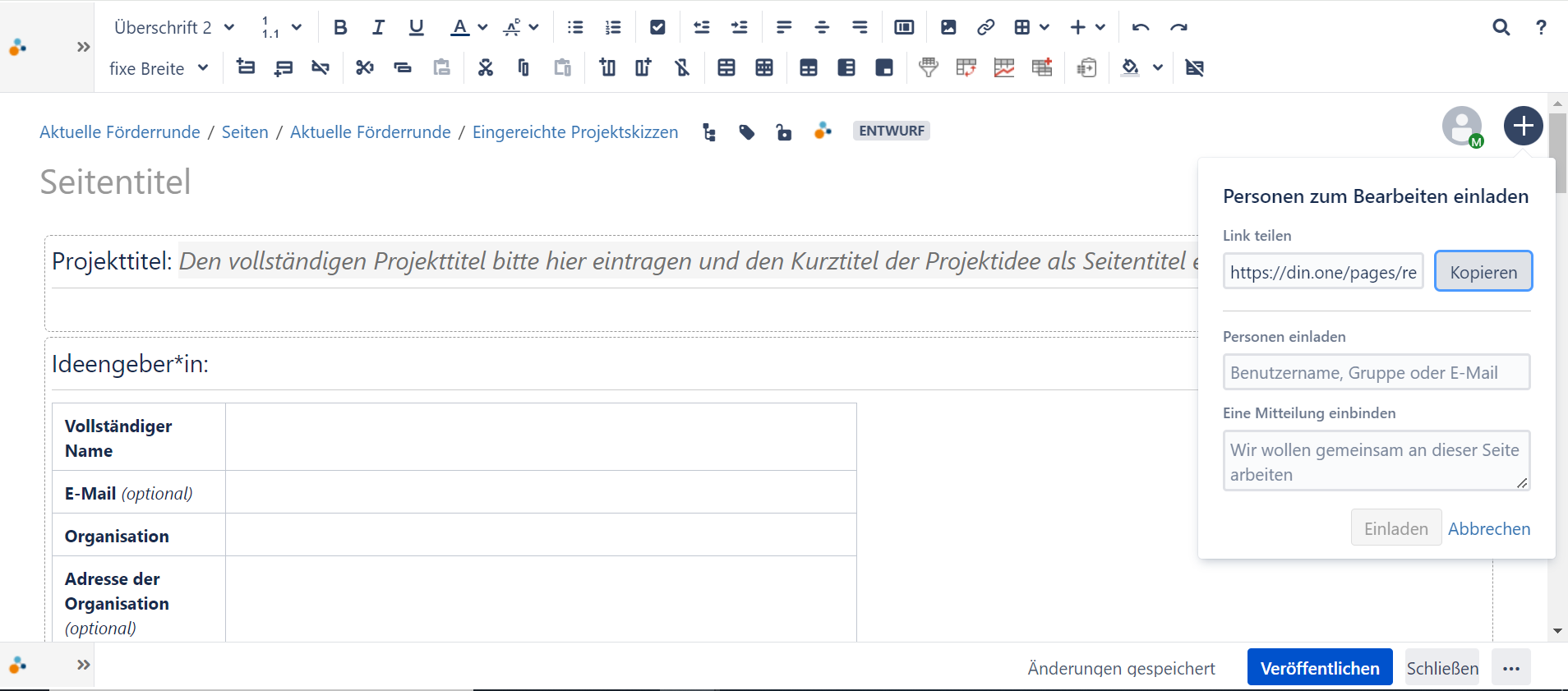The height and width of the screenshot is (691, 1568).
Task: Open the table cell fill color picker
Action: coord(1131,67)
